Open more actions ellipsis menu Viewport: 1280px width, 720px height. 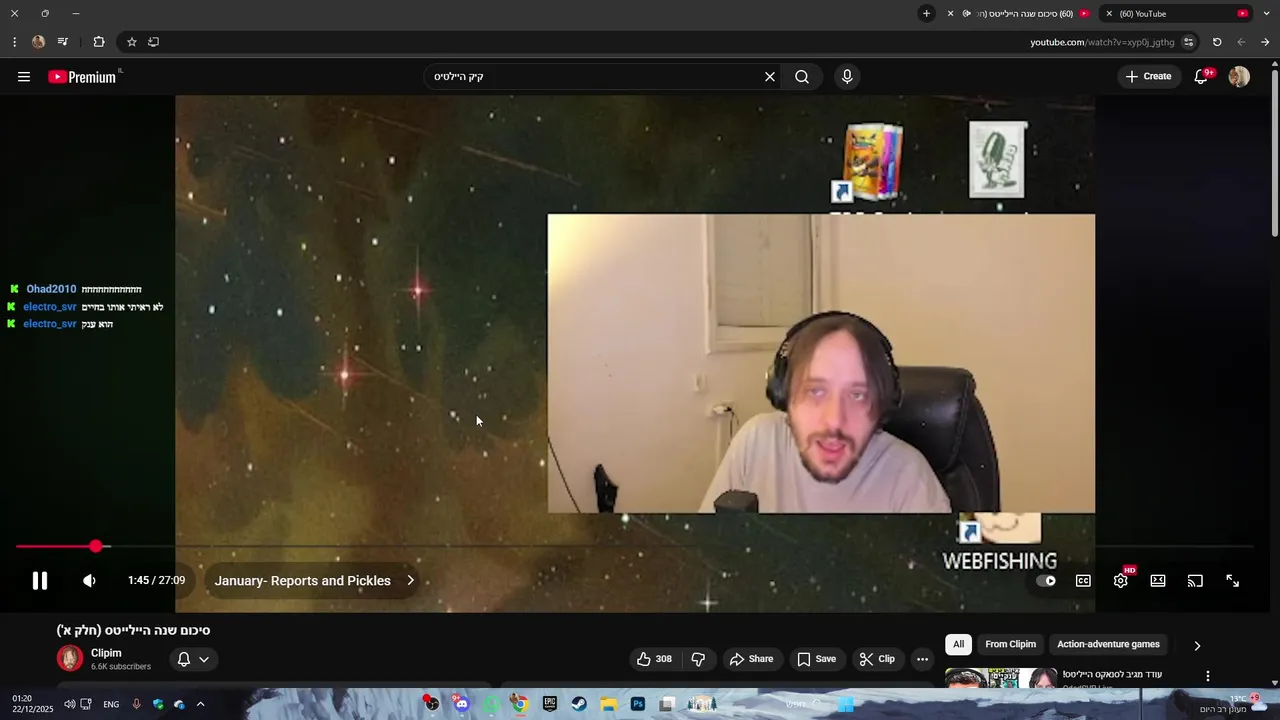[923, 659]
